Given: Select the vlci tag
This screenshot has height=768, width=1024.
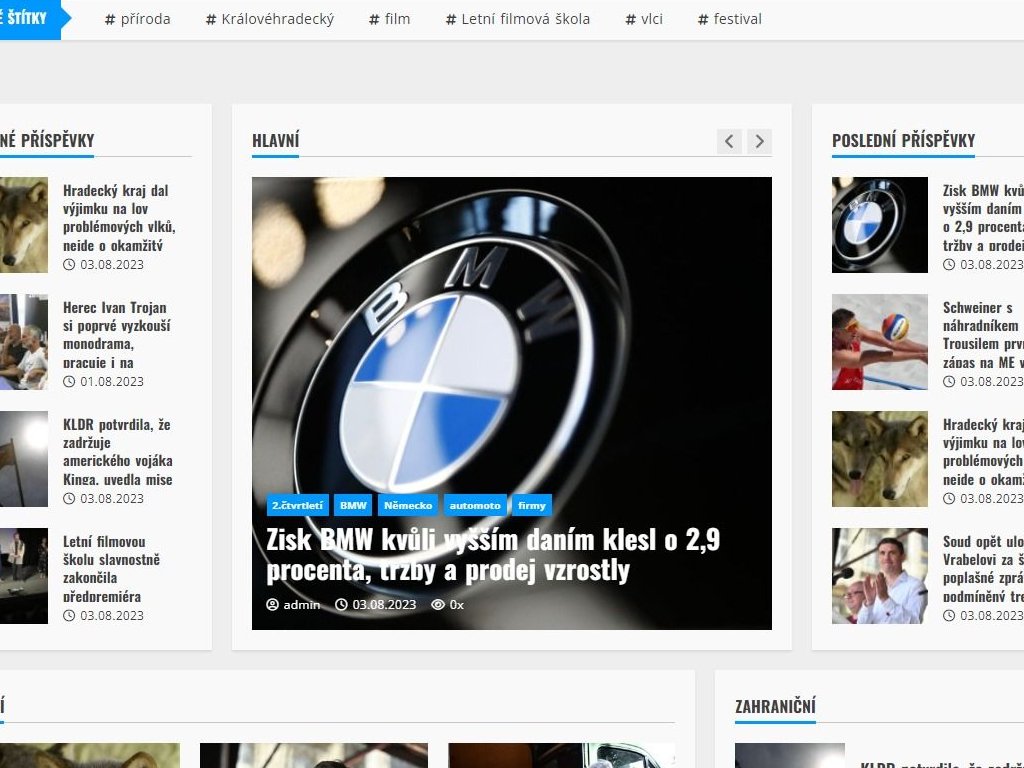Looking at the screenshot, I should pos(644,19).
